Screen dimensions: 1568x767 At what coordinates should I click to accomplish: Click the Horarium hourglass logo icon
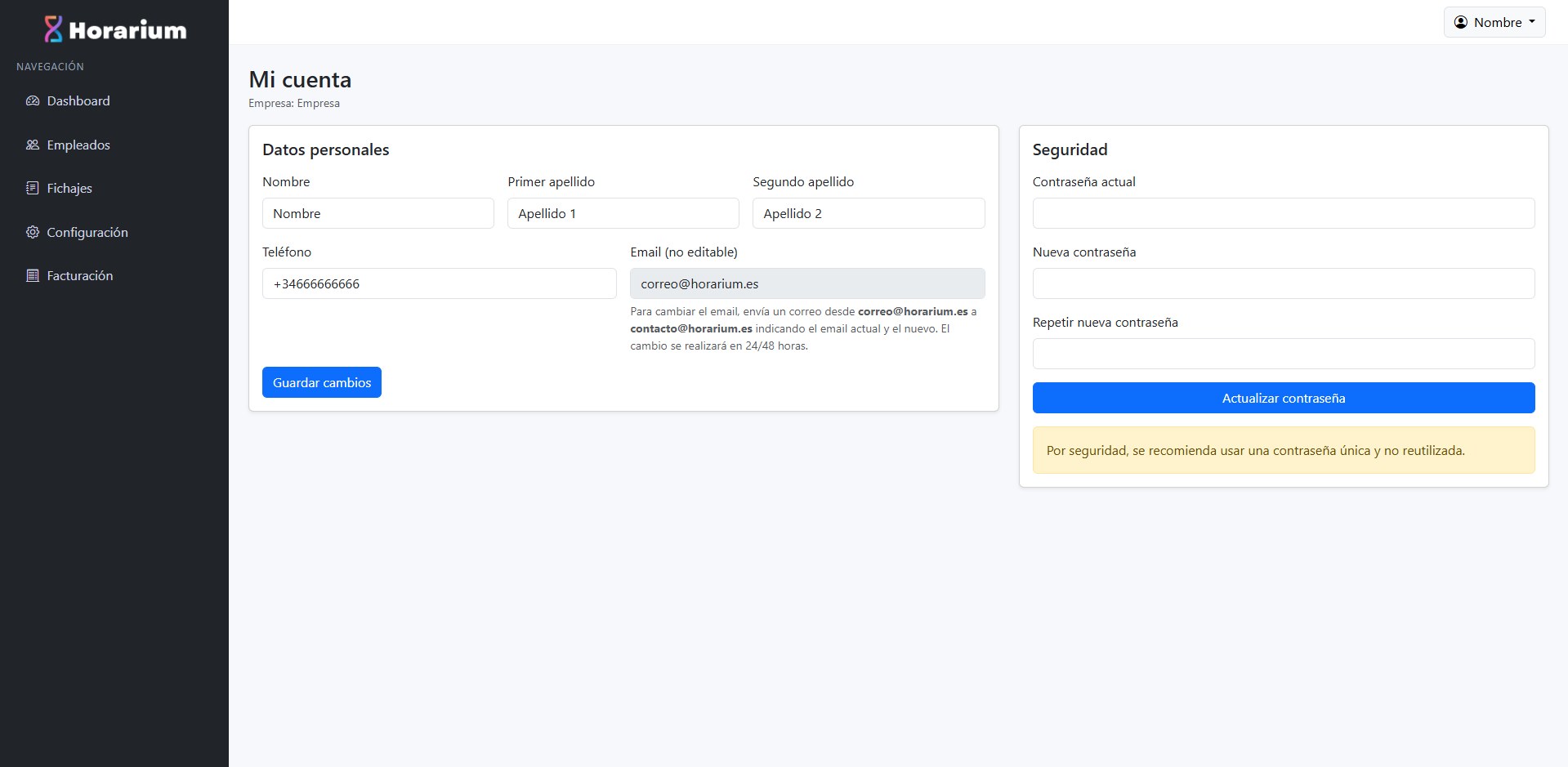pyautogui.click(x=53, y=29)
